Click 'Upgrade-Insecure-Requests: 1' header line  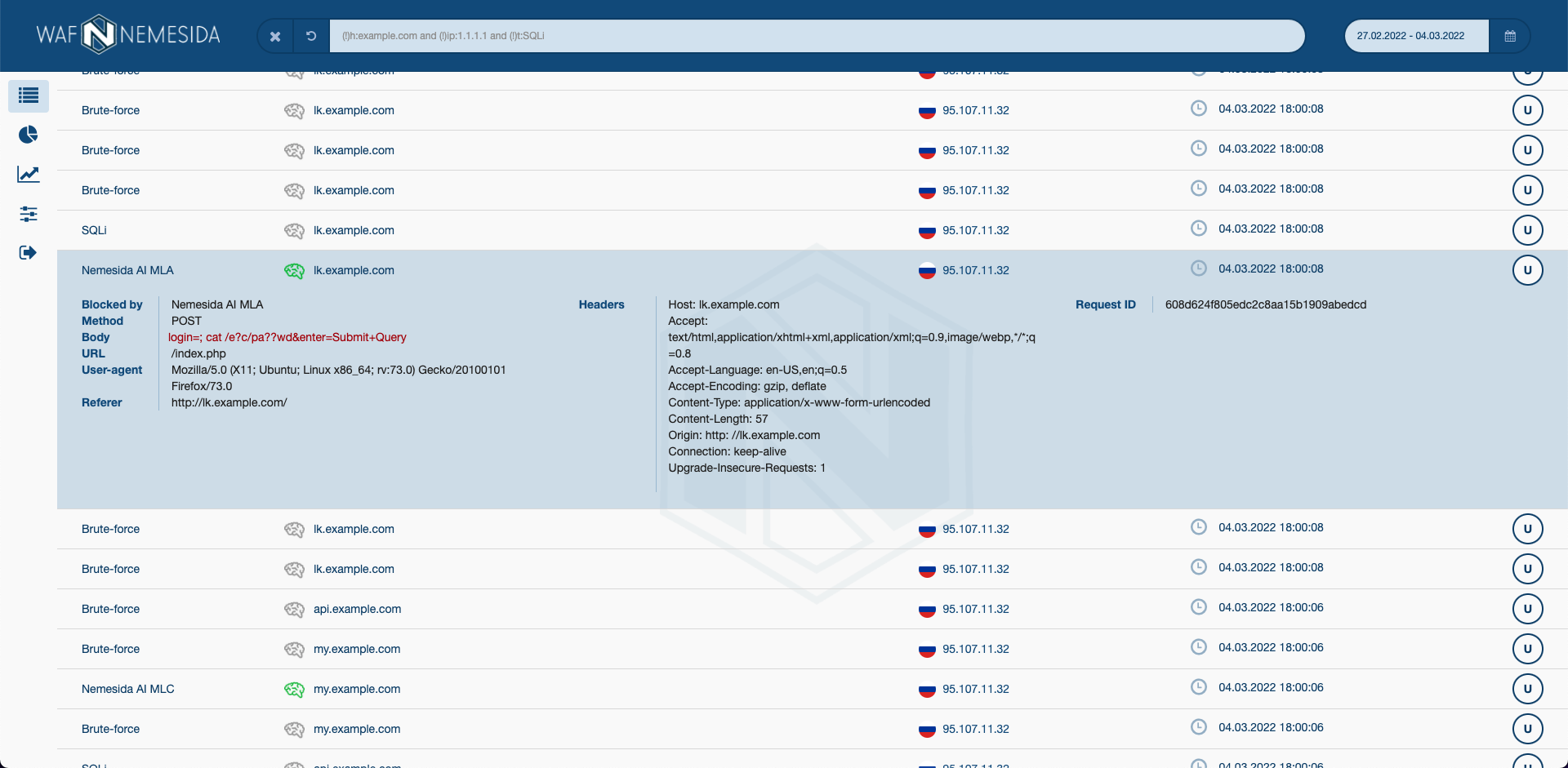747,468
